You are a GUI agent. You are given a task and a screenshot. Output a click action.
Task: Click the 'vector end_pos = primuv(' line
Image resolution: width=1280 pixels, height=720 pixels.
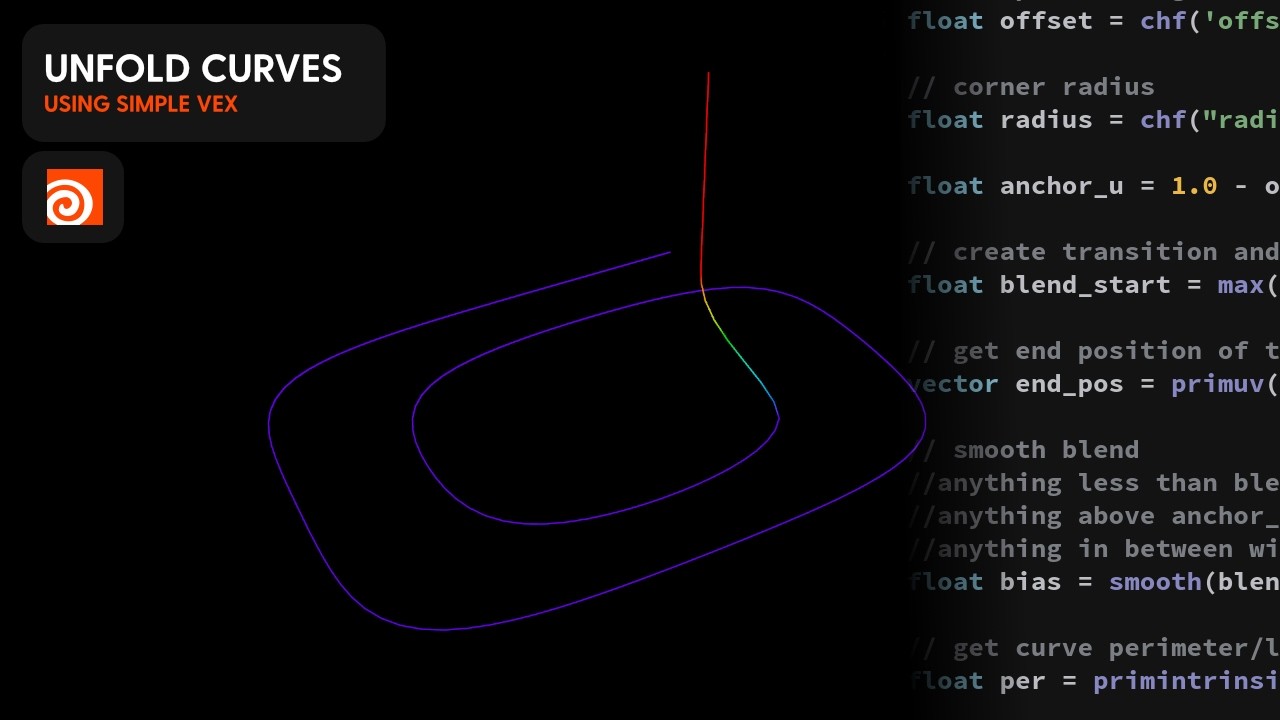[x=1093, y=384]
